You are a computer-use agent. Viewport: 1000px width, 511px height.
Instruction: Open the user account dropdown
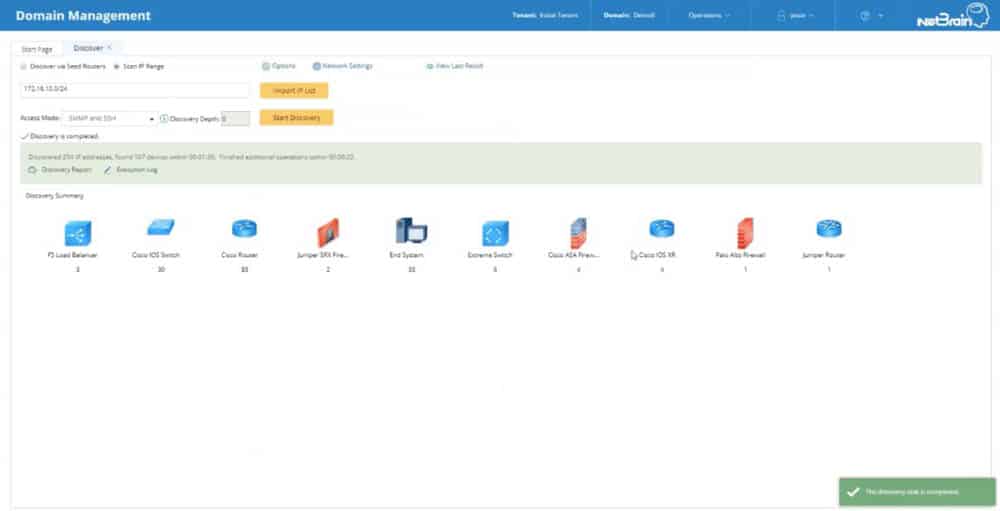(802, 15)
